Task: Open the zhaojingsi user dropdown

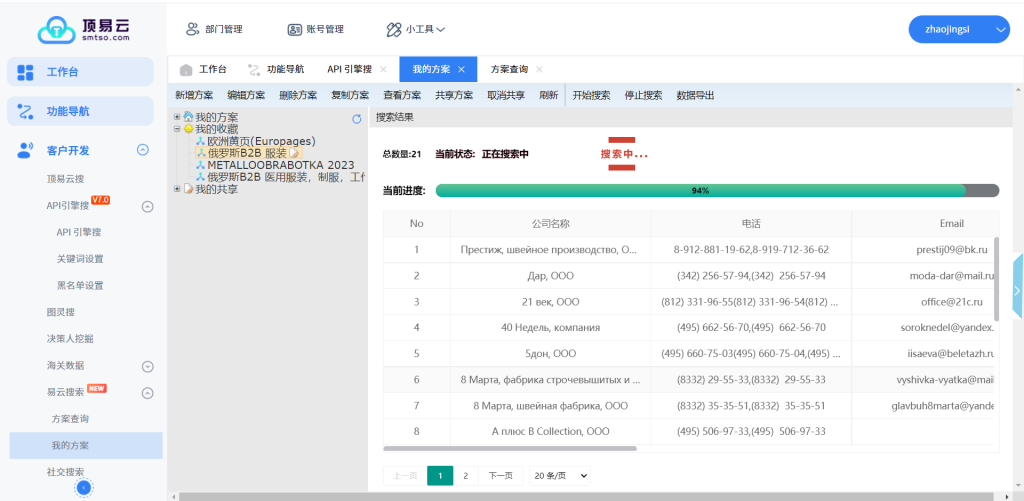Action: [958, 30]
